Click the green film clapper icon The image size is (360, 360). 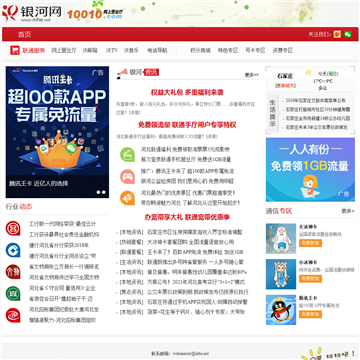[127, 154]
